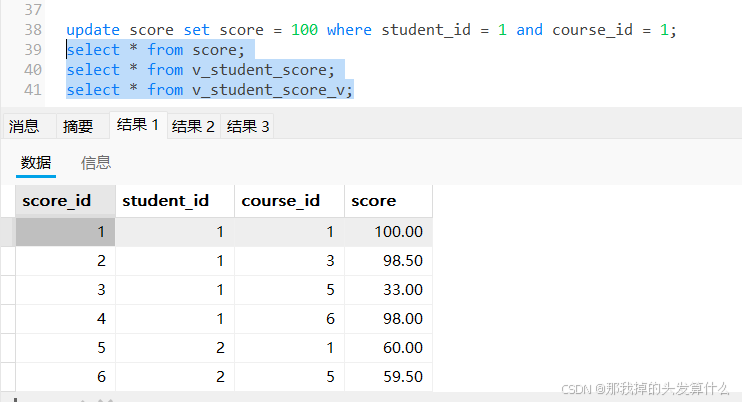The height and width of the screenshot is (402, 742).
Task: Click the row selector beside score_id 4
Action: pos(8,319)
